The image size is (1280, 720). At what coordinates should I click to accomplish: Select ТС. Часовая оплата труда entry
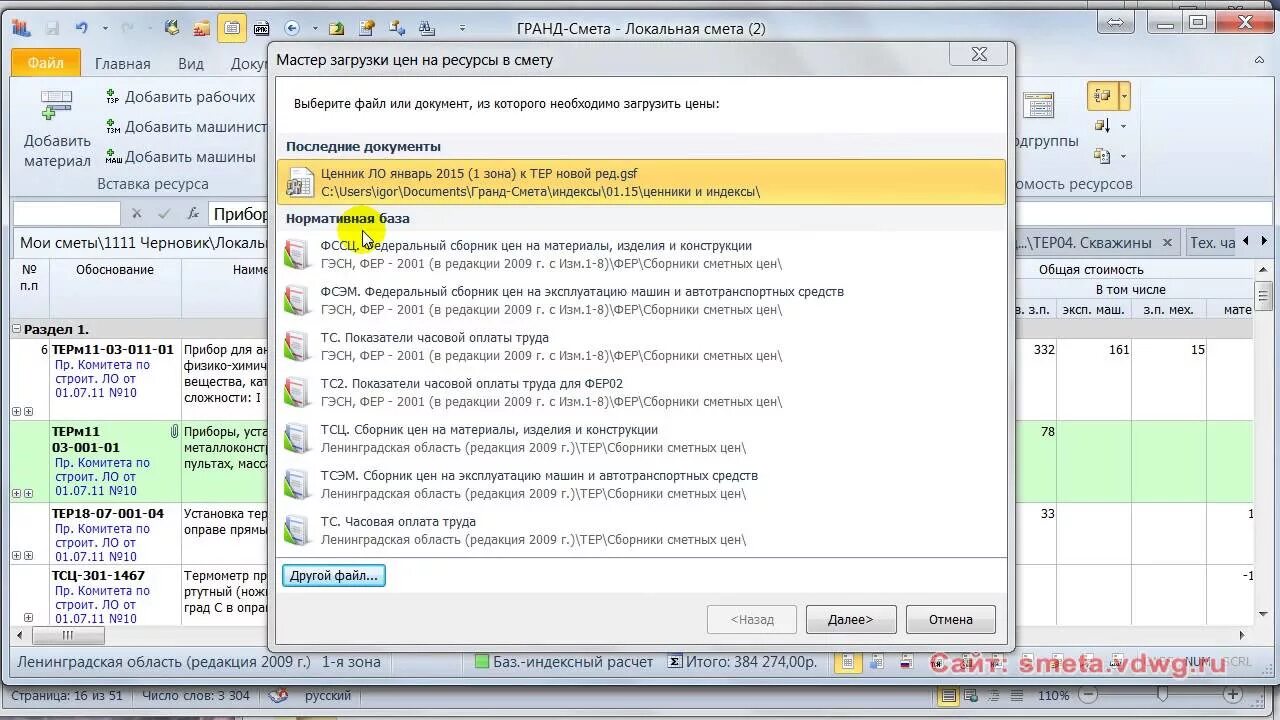pos(641,530)
